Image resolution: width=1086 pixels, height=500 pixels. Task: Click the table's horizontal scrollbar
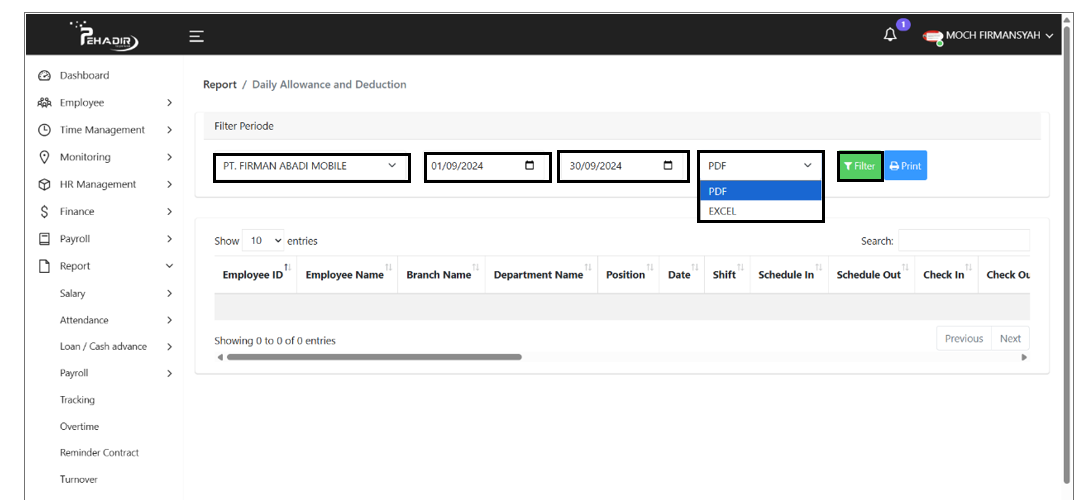tap(374, 357)
